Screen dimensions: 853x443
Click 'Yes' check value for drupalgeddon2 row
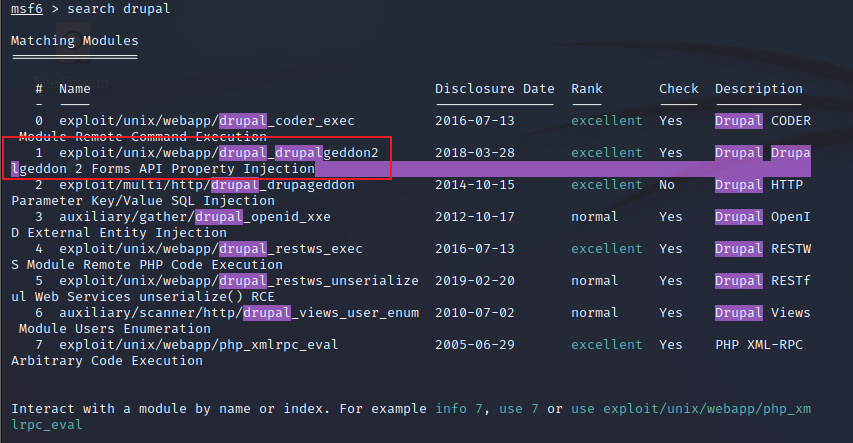tap(670, 153)
